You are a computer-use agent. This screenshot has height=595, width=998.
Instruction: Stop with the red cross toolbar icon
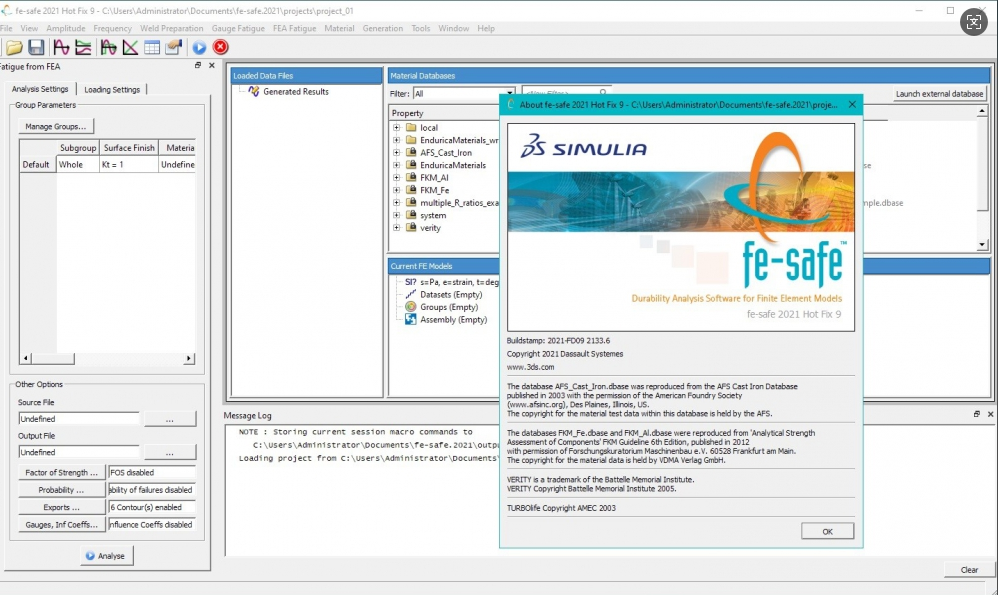220,47
